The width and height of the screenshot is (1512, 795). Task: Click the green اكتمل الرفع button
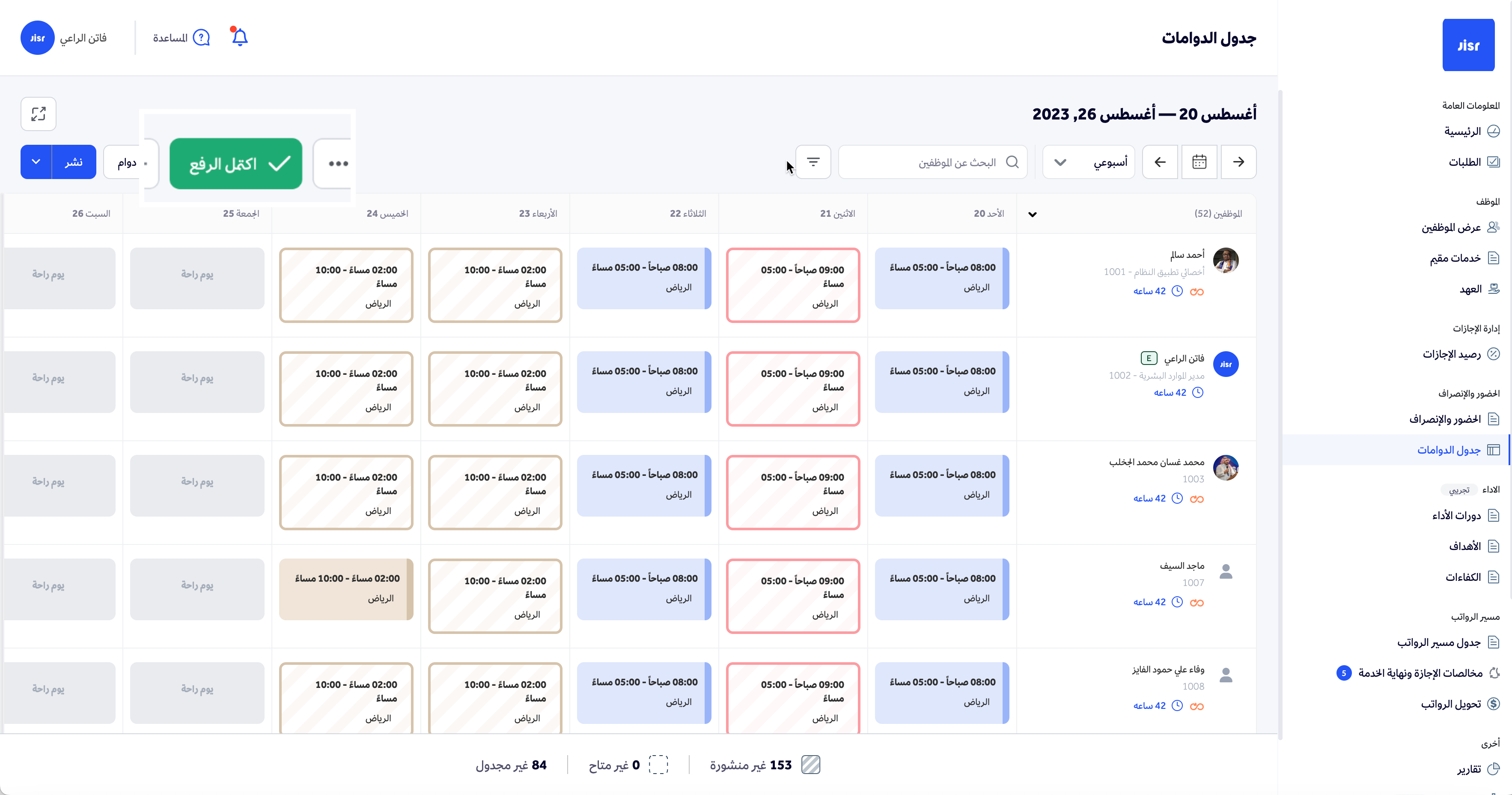235,164
